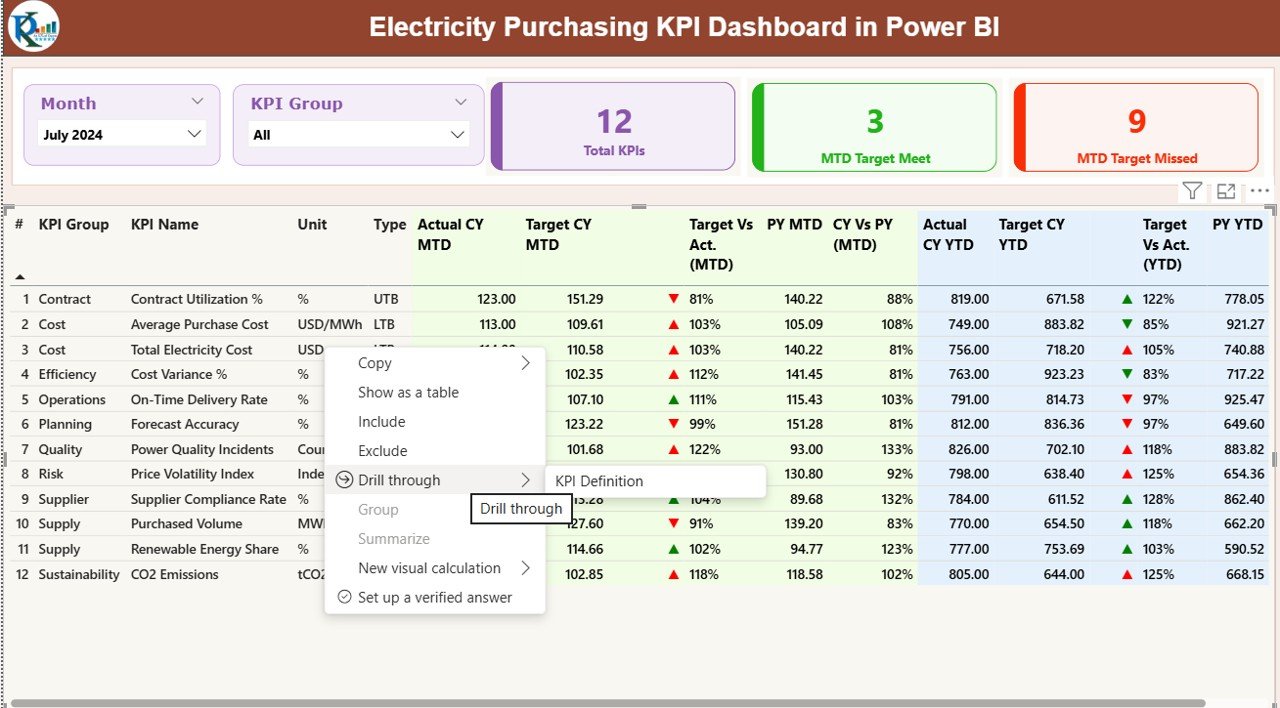Collapse the Month slicer header chevron

coord(197,102)
